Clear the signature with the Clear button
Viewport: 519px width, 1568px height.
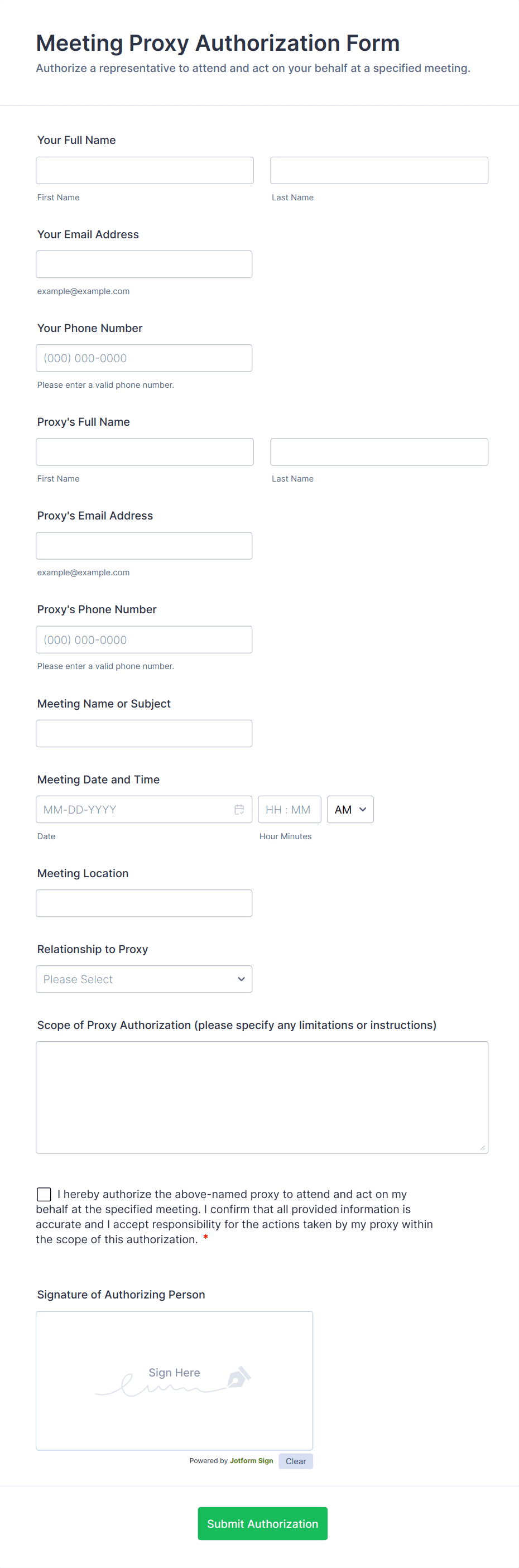(x=296, y=1461)
